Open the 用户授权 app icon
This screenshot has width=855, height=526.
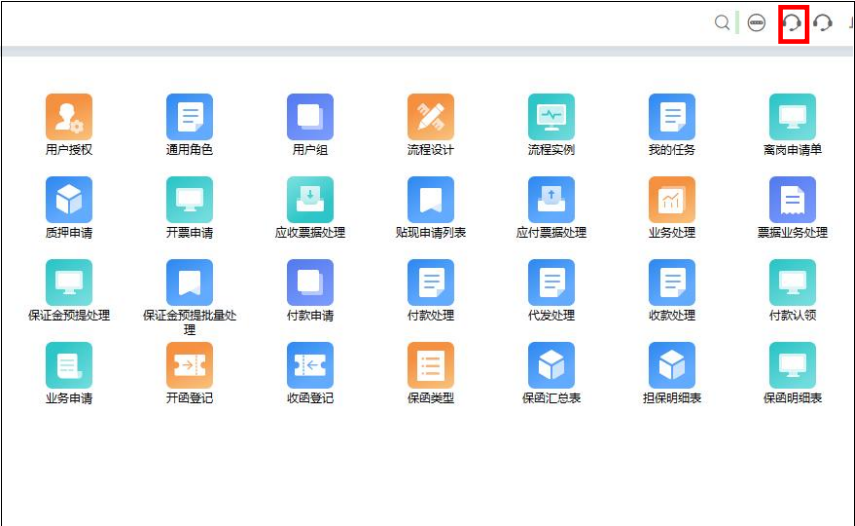click(69, 117)
